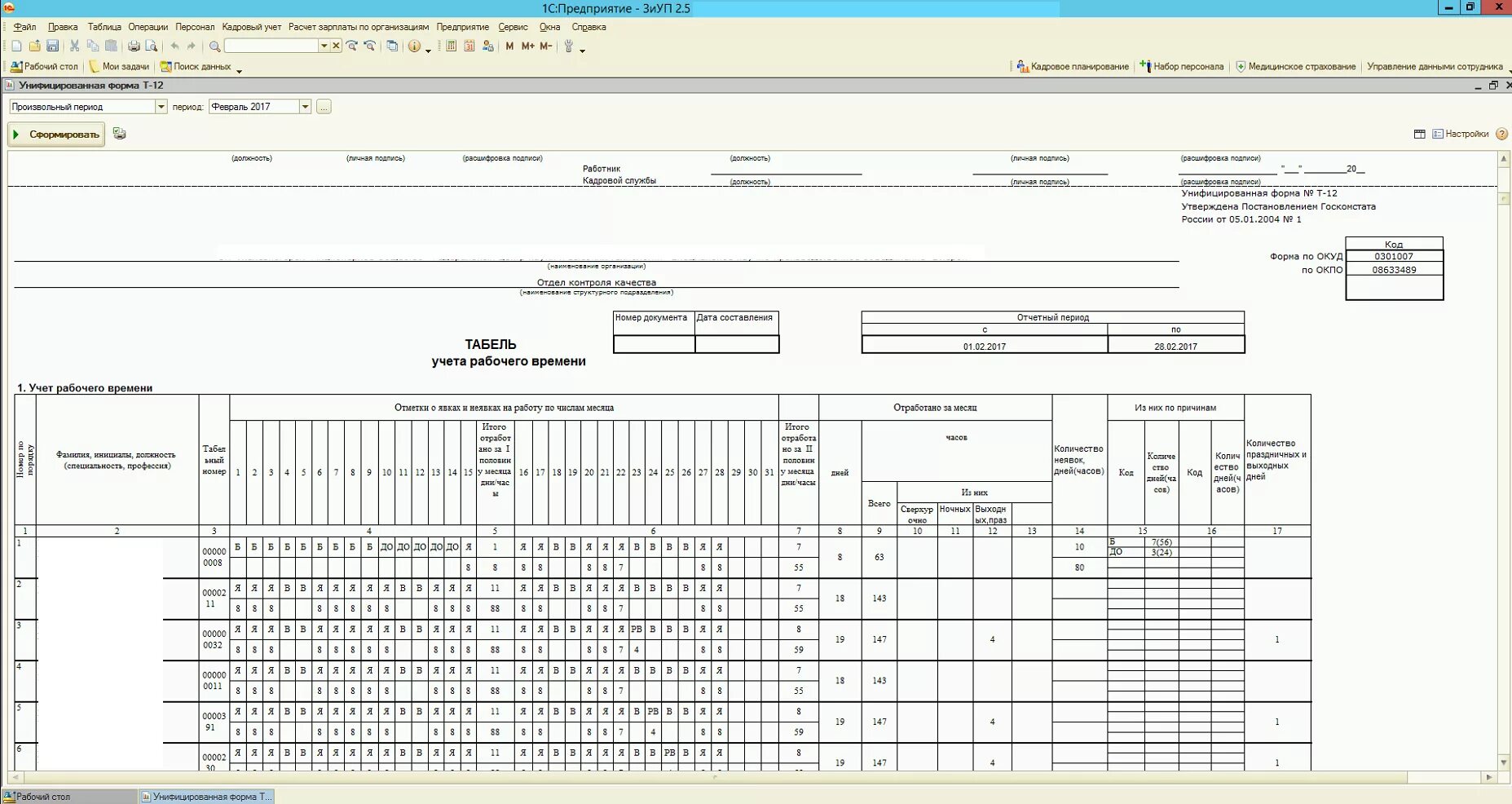Open the Окна menu
The width and height of the screenshot is (1512, 804).
pyautogui.click(x=549, y=27)
